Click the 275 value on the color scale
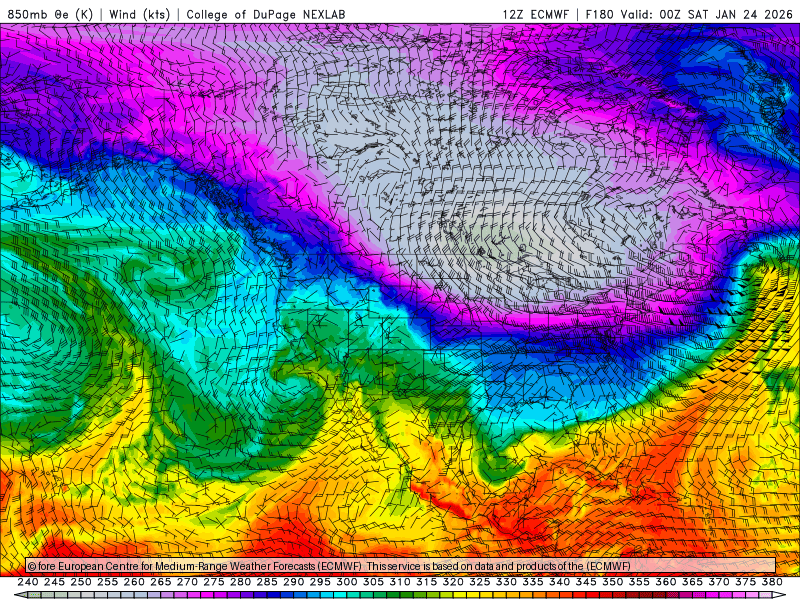The image size is (800, 600). coord(214,582)
